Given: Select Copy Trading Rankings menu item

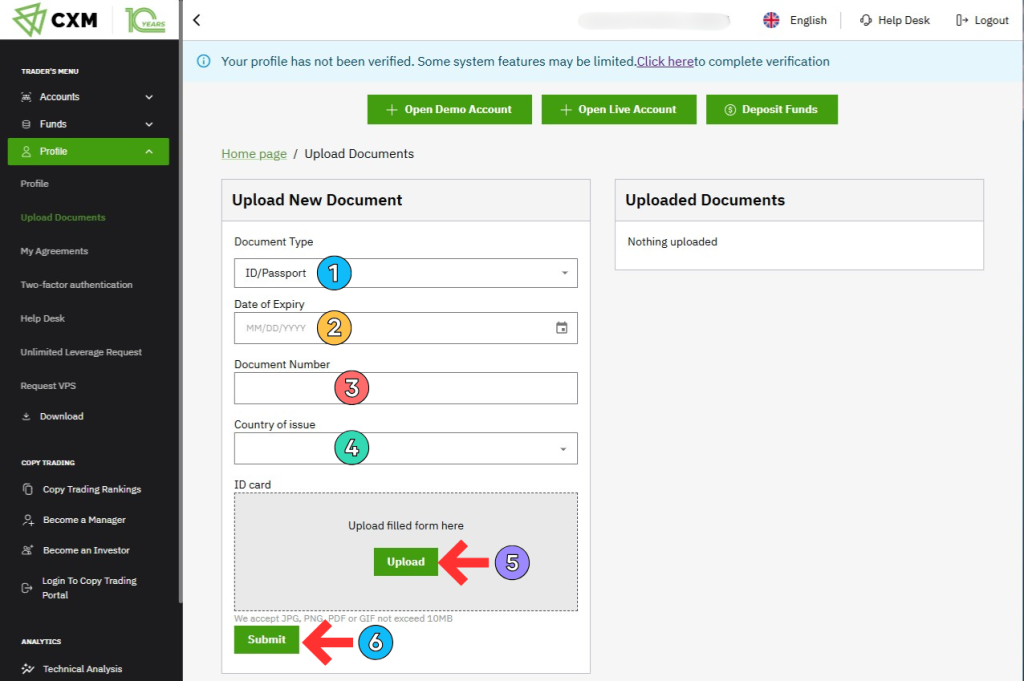Looking at the screenshot, I should coord(91,490).
